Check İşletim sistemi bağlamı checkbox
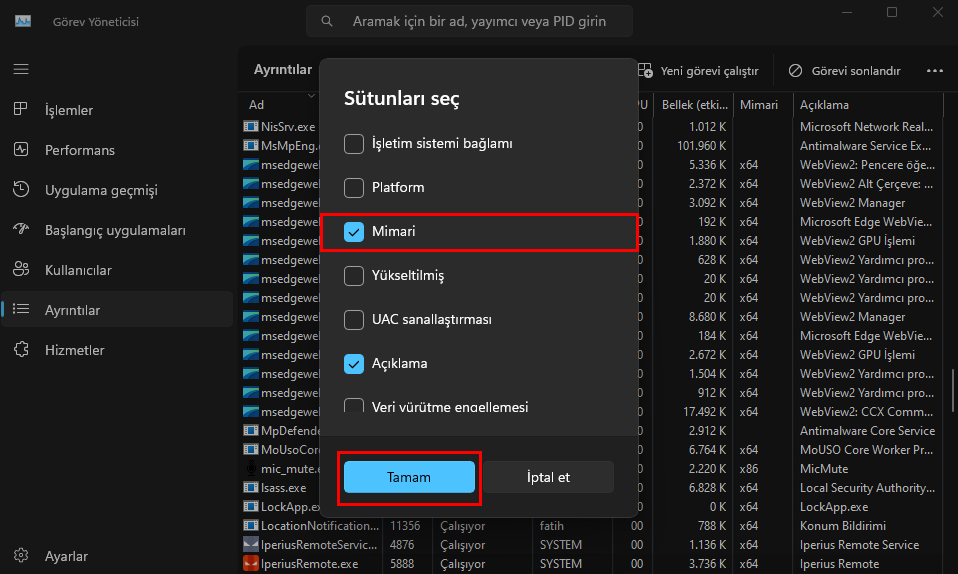Image resolution: width=958 pixels, height=574 pixels. click(354, 144)
